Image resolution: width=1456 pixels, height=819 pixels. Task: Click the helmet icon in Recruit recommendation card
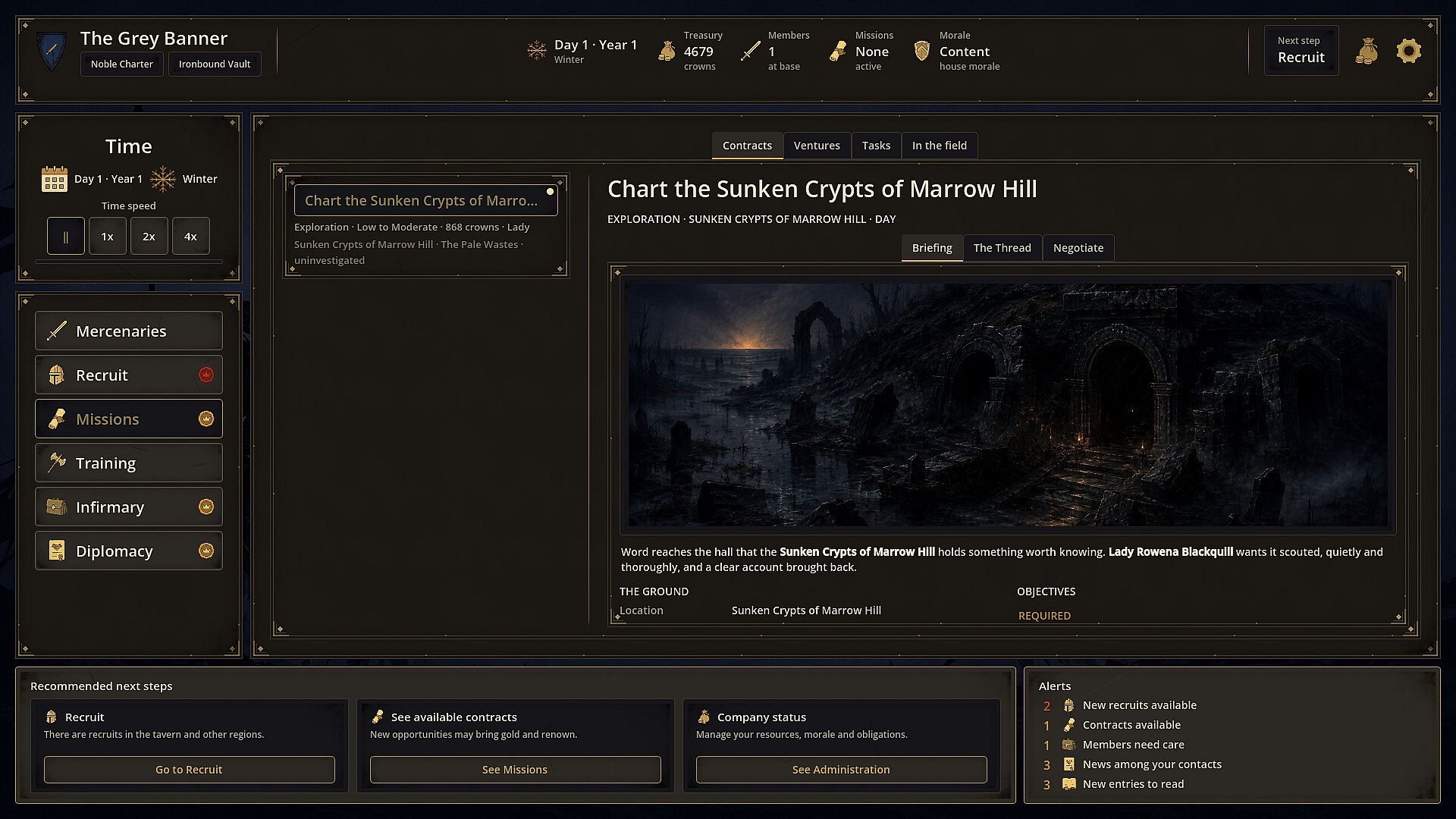click(52, 717)
